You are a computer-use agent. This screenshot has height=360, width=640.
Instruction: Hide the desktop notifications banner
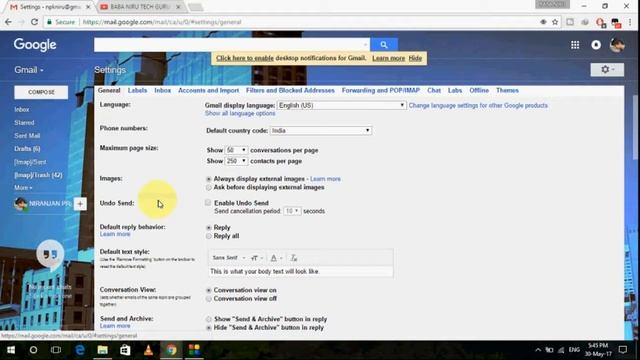pyautogui.click(x=415, y=58)
